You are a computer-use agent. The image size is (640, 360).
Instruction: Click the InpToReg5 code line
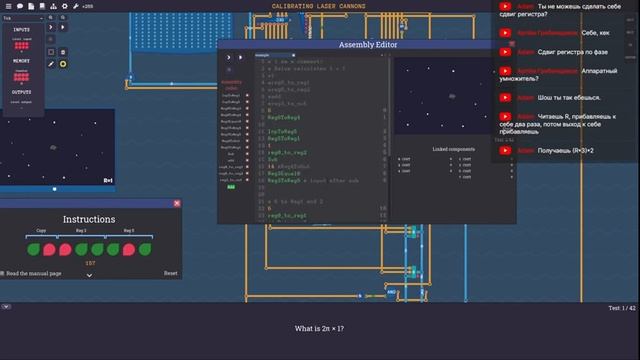(282, 131)
